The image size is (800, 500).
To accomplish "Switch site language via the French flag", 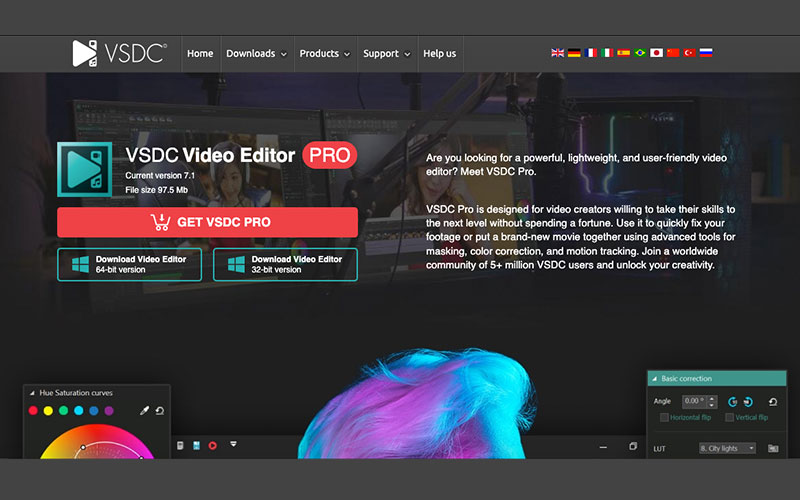I will coord(590,53).
